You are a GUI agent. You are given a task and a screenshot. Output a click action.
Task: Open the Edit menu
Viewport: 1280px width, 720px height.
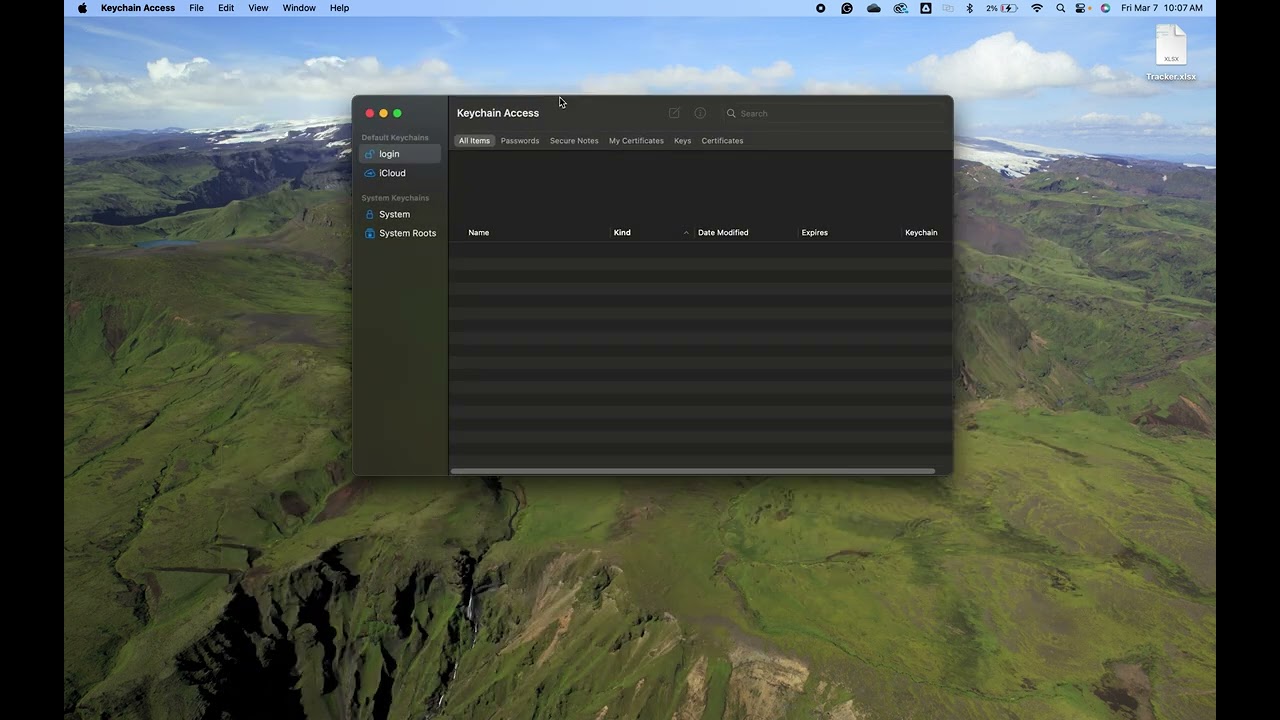pos(226,8)
